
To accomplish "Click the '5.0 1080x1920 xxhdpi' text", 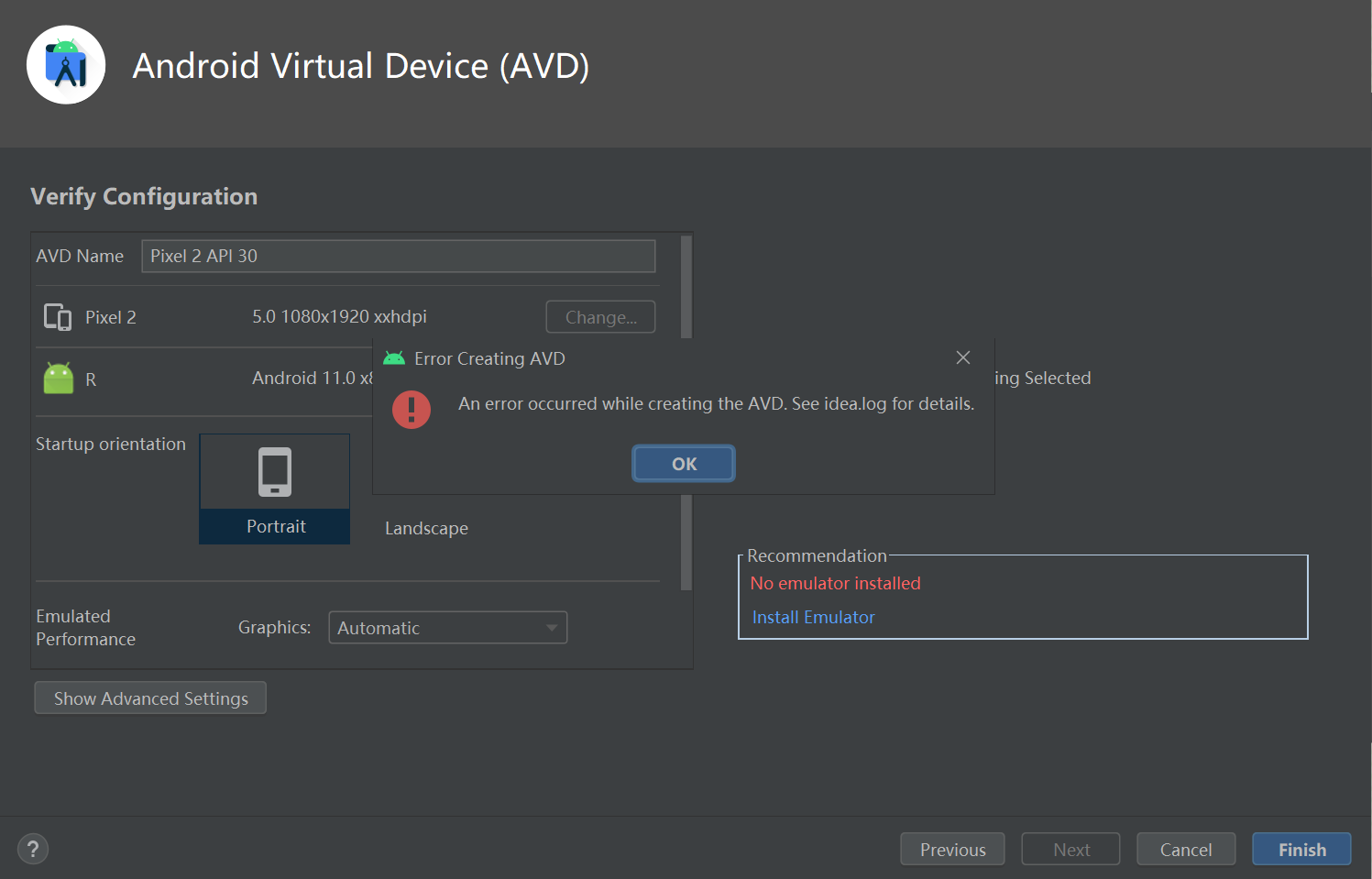I will [x=340, y=316].
